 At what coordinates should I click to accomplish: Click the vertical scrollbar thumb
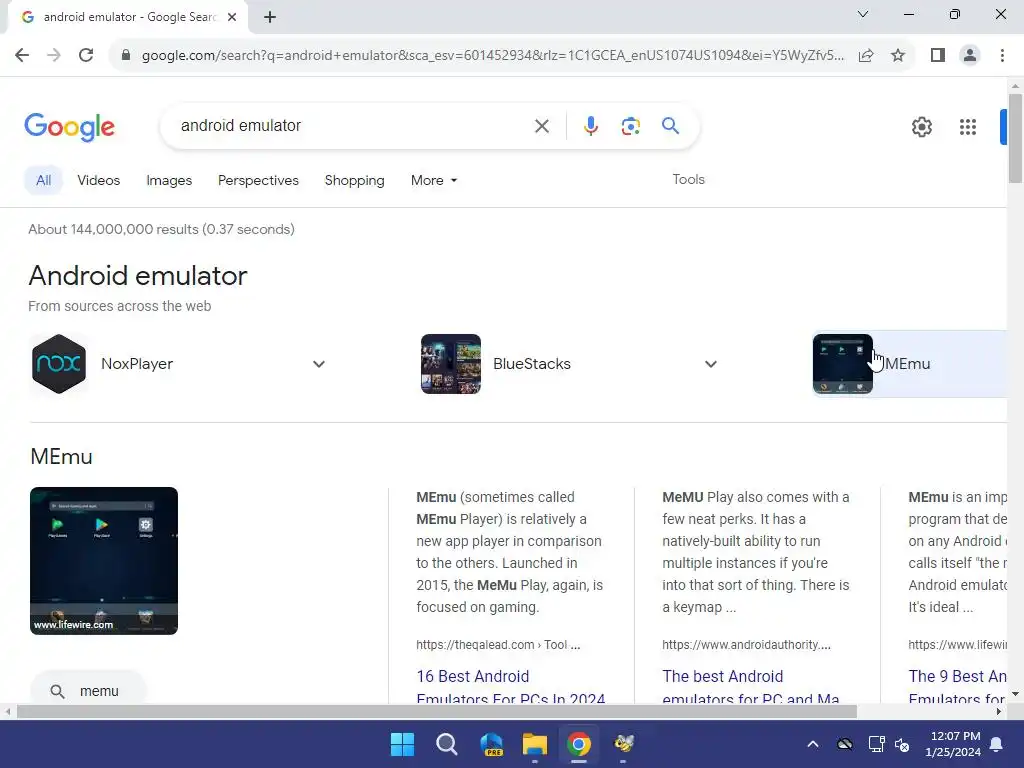[1015, 138]
